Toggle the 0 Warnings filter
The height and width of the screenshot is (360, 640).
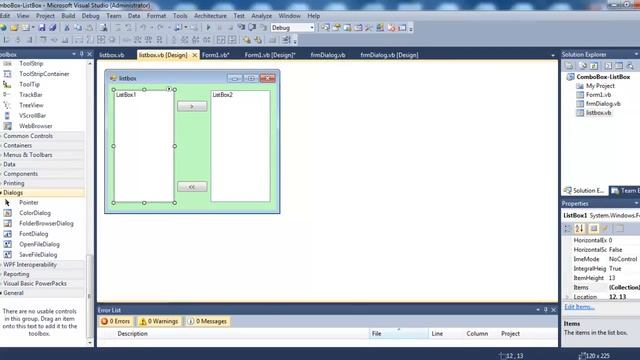coord(159,321)
